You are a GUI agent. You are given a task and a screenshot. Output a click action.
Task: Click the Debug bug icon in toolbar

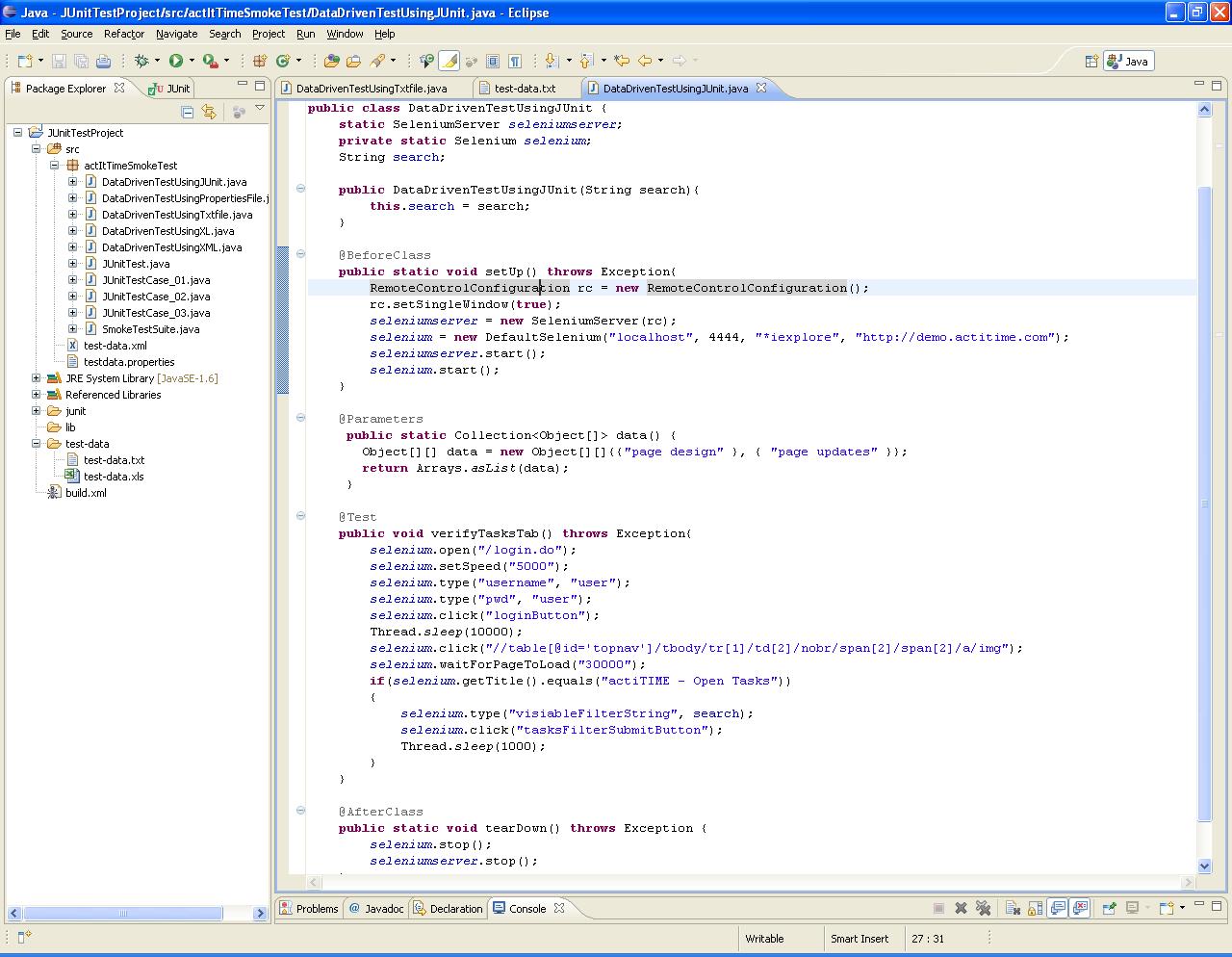[x=141, y=61]
